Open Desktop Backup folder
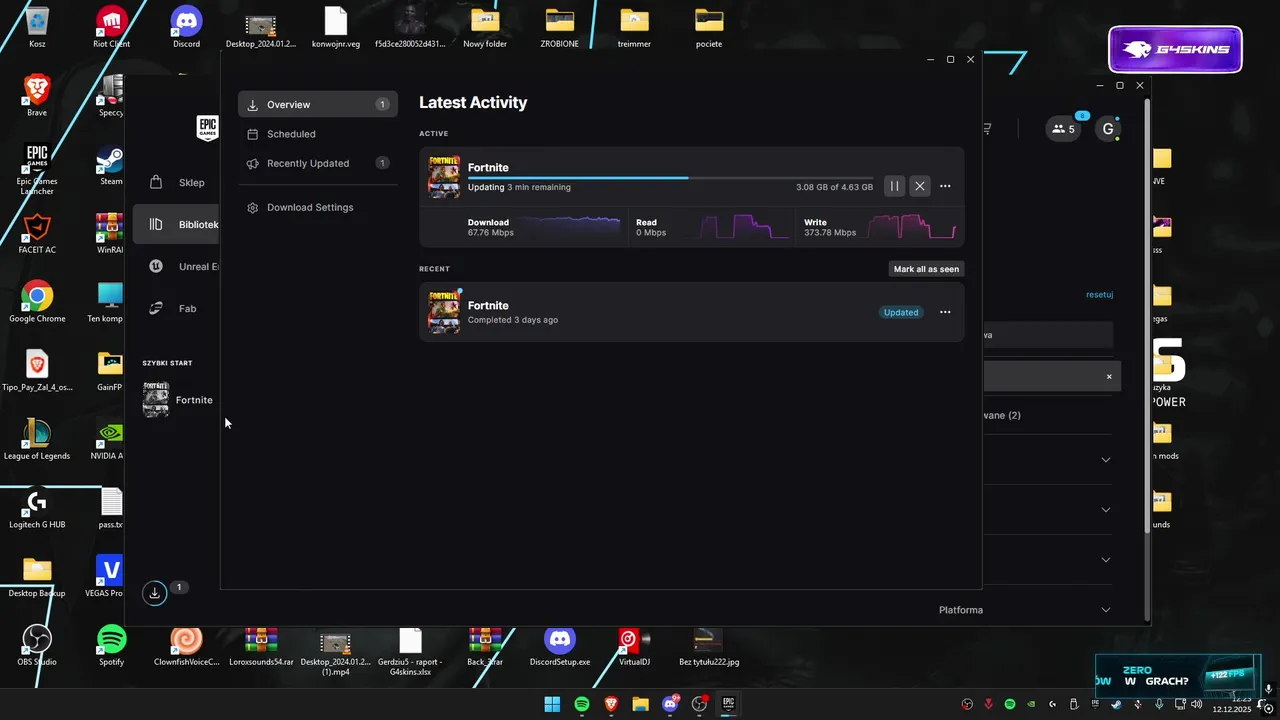The height and width of the screenshot is (720, 1280). (37, 577)
